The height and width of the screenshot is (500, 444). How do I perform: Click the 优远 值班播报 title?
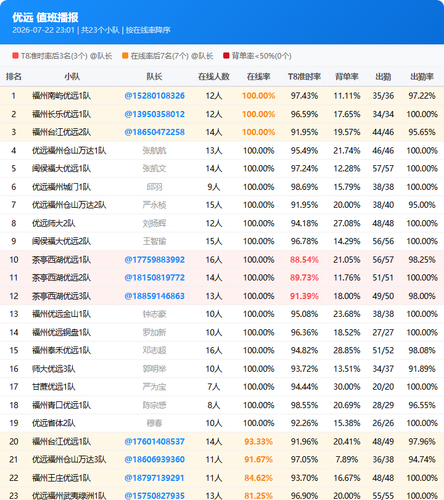coord(45,17)
